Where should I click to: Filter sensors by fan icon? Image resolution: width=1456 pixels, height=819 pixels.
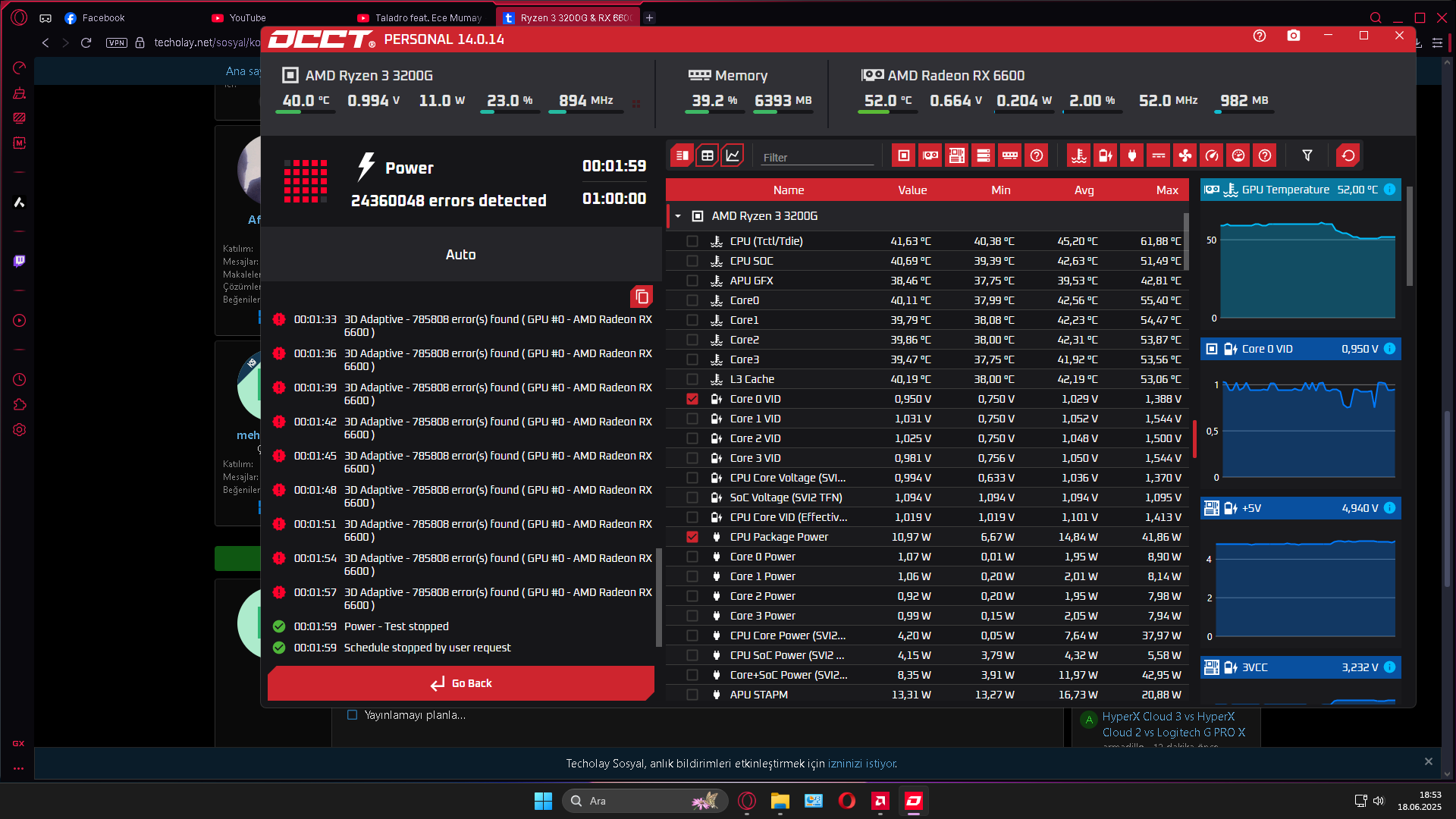(x=1185, y=156)
